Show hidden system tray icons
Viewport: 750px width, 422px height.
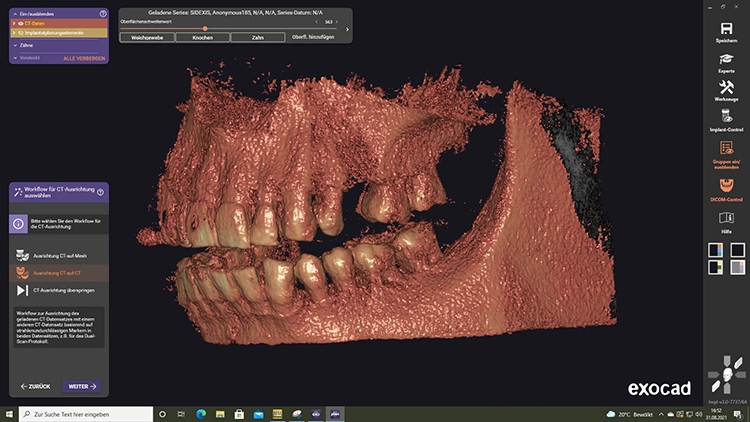point(661,414)
